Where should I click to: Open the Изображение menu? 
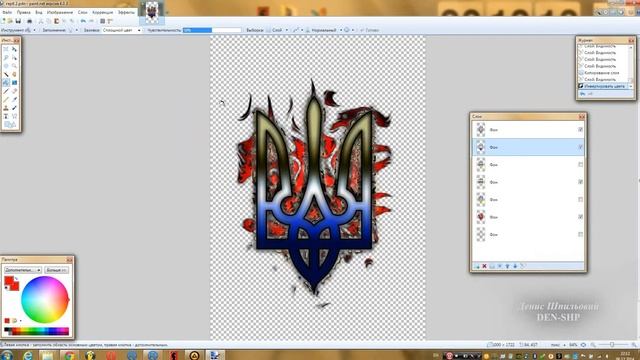[x=60, y=12]
